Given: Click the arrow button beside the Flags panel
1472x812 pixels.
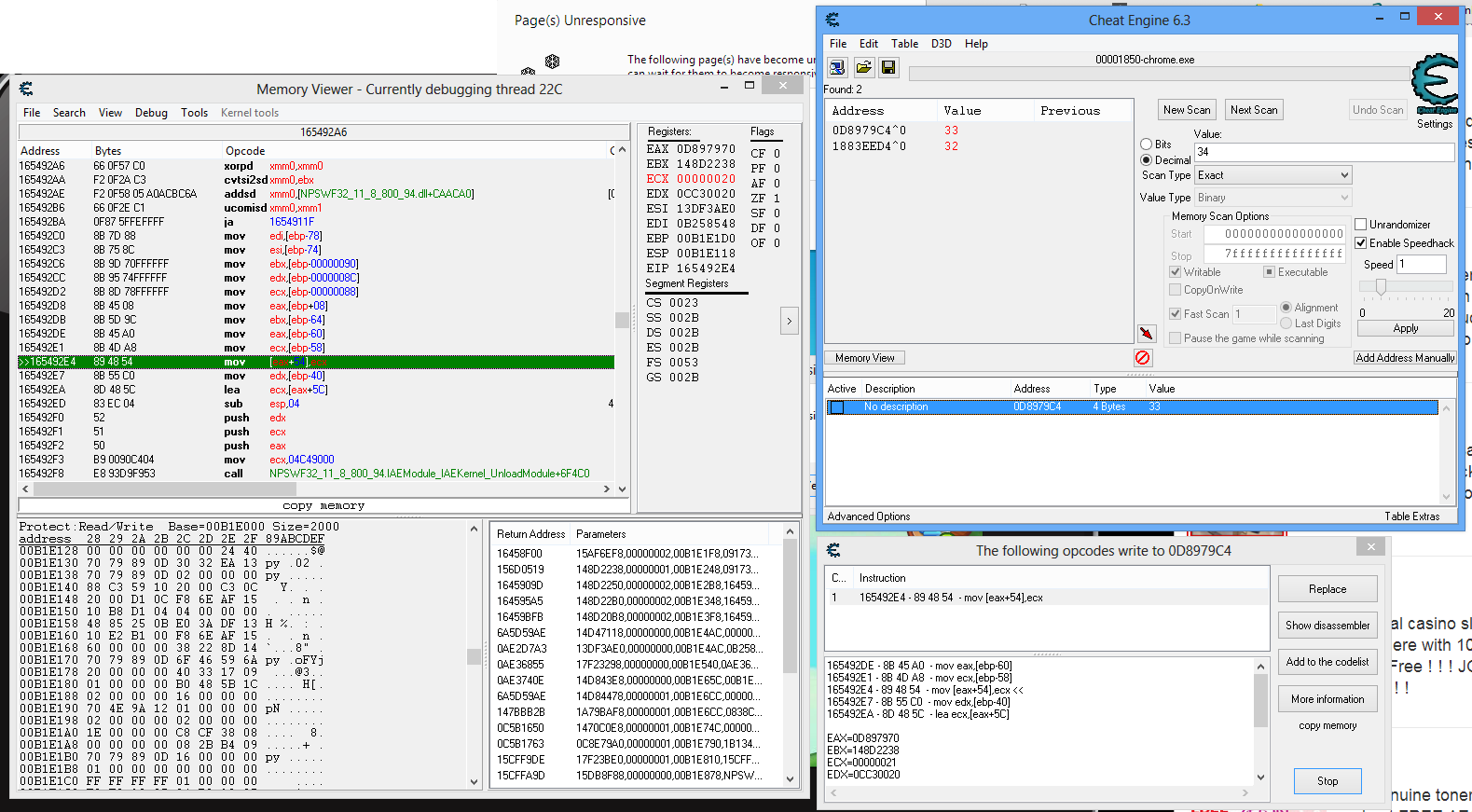Looking at the screenshot, I should coord(789,321).
